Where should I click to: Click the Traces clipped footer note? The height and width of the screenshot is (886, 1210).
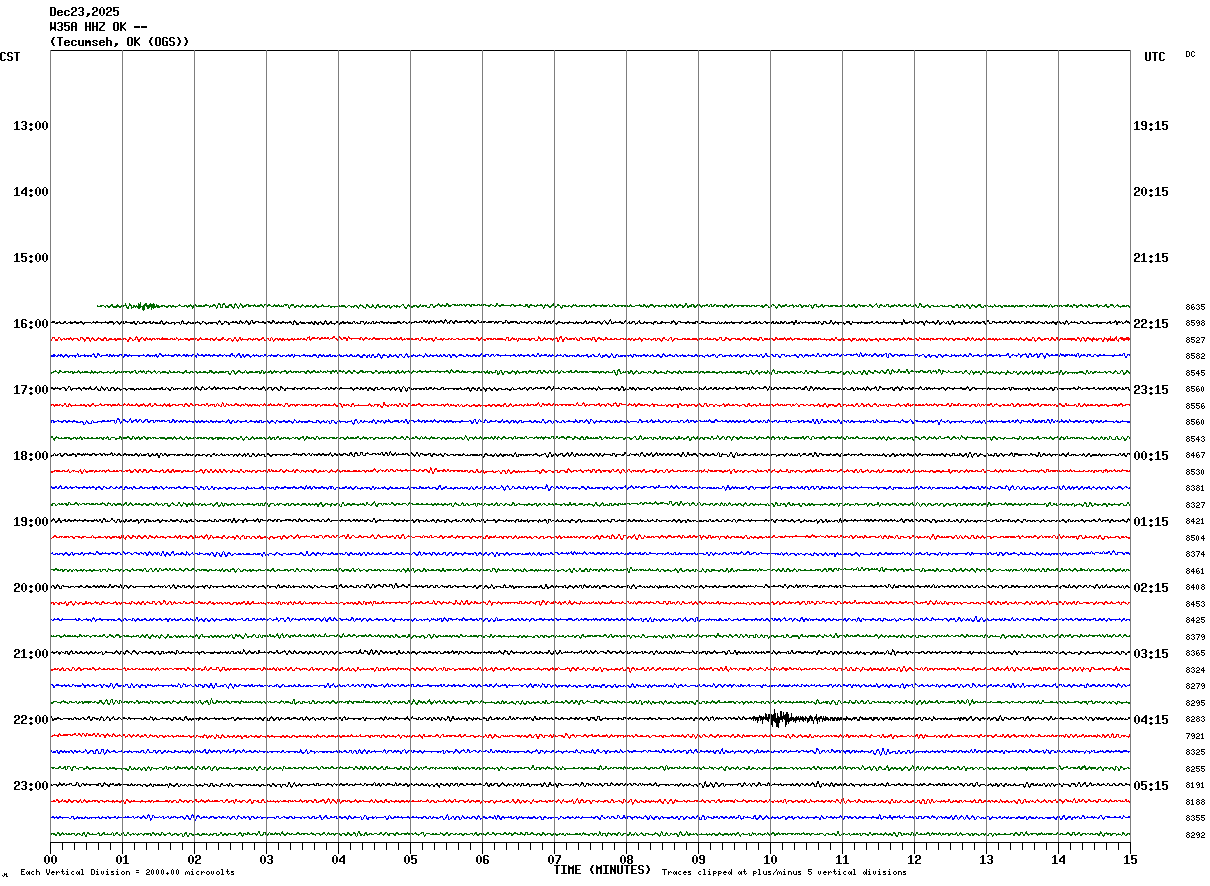[x=784, y=873]
